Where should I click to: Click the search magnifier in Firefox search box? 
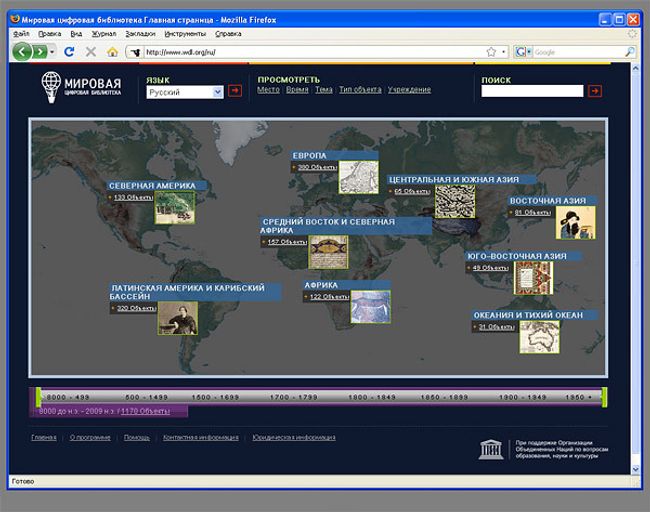629,52
